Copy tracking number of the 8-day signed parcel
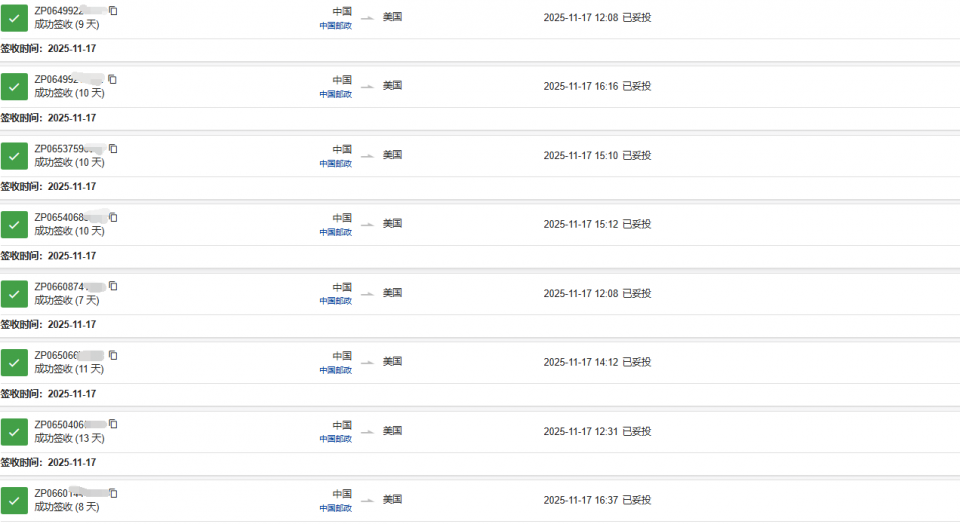Image resolution: width=960 pixels, height=524 pixels. [x=113, y=493]
